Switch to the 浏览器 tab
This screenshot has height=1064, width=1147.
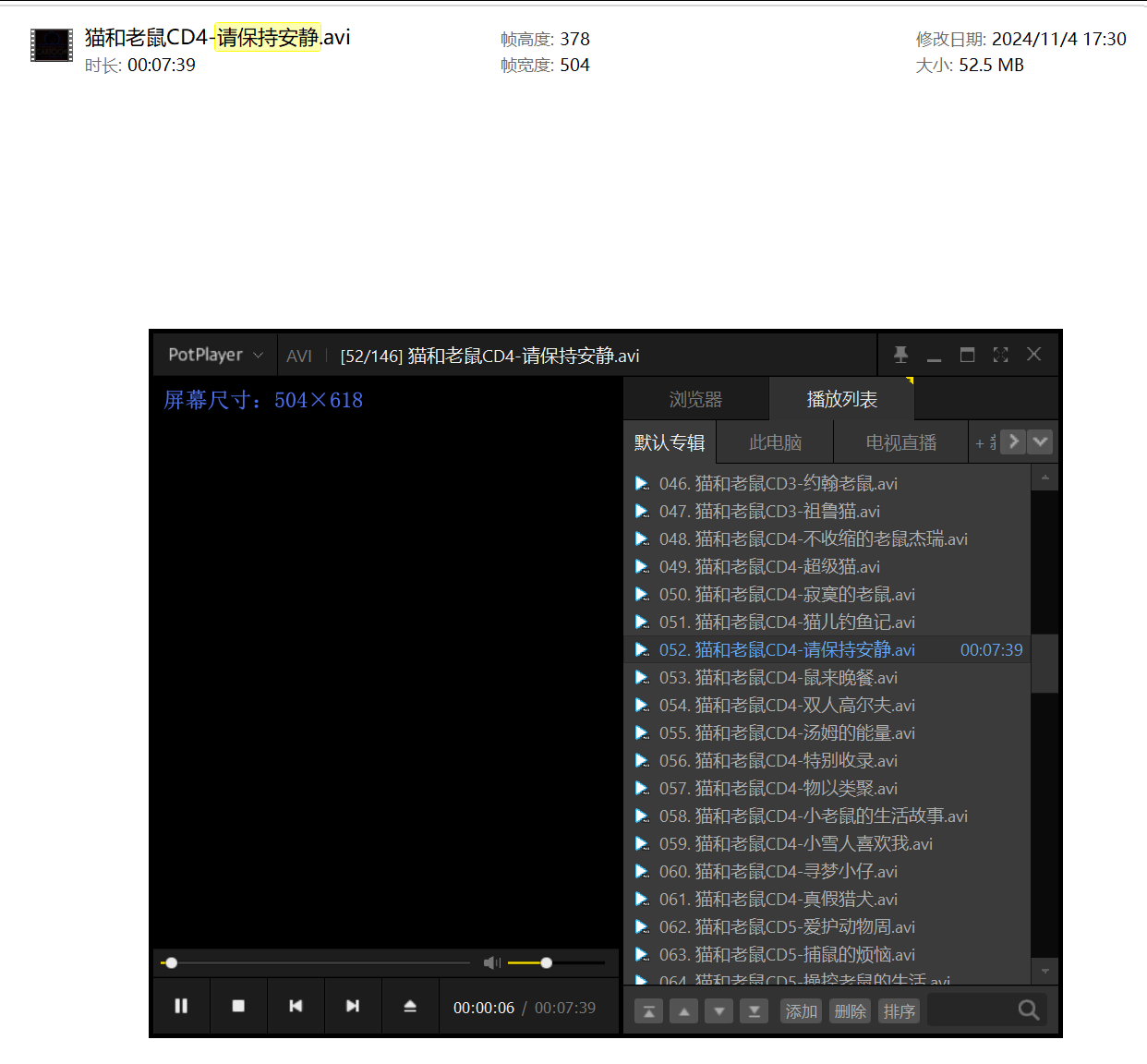695,399
